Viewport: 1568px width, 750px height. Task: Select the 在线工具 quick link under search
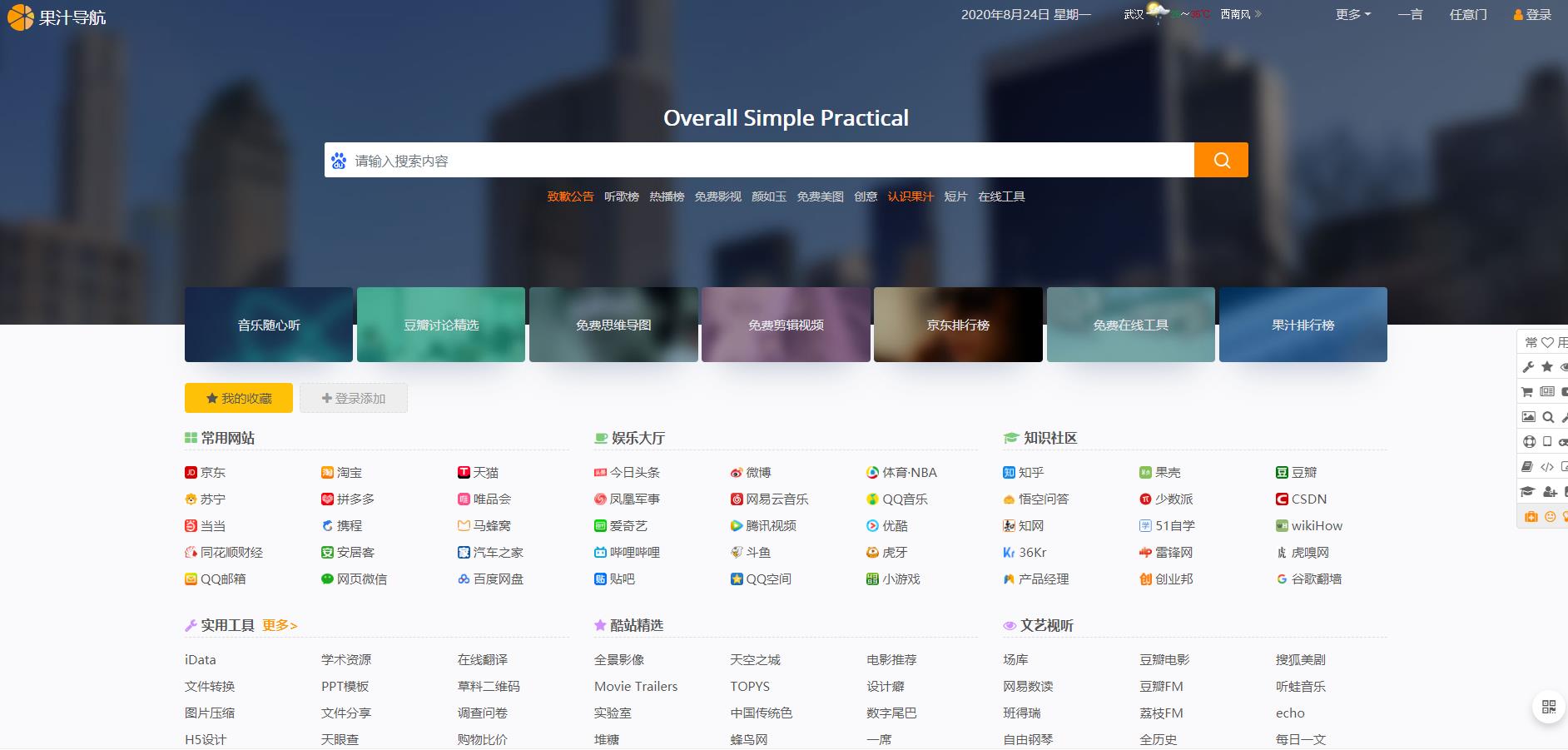pos(1001,196)
